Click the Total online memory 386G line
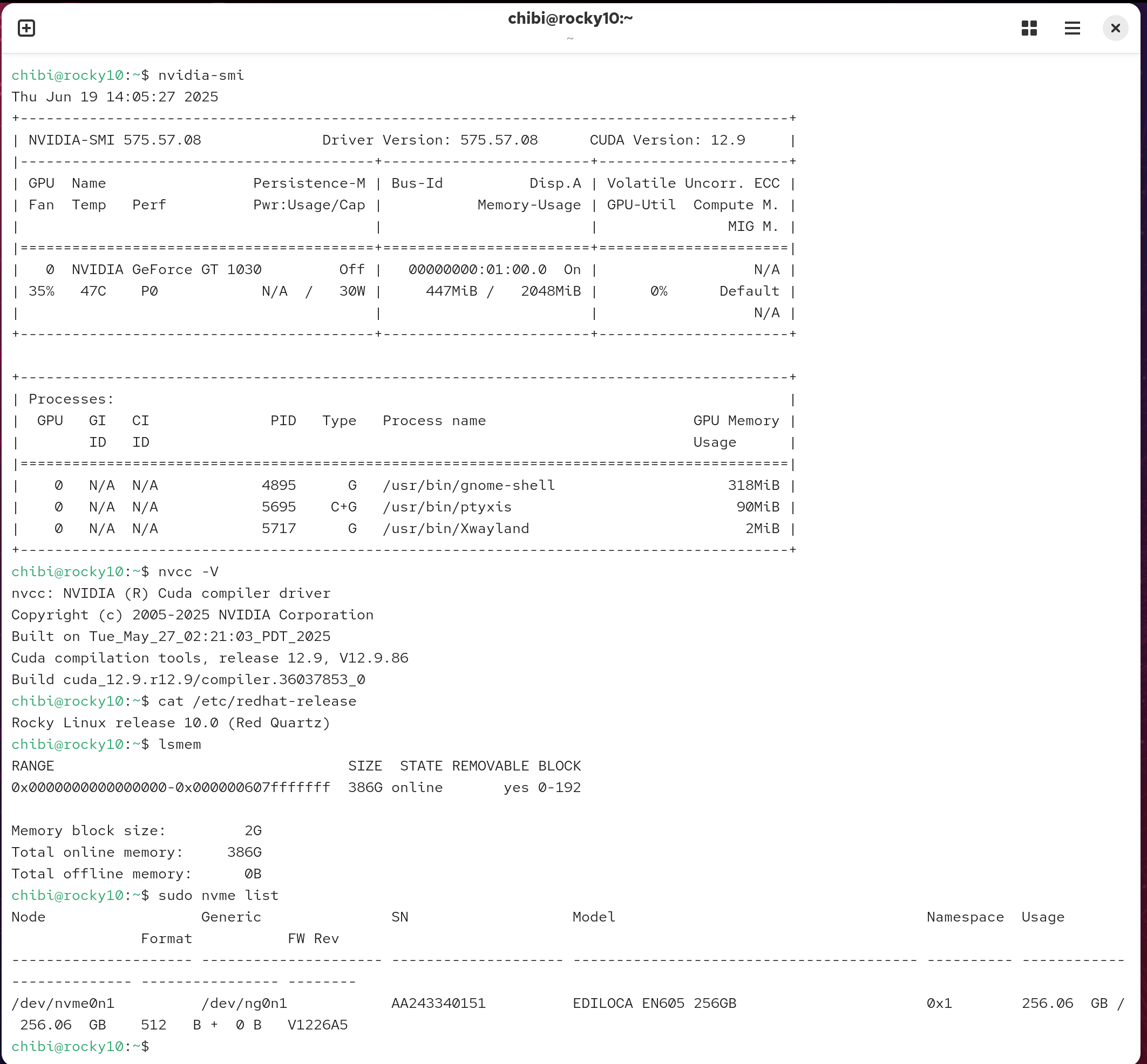 tap(137, 852)
